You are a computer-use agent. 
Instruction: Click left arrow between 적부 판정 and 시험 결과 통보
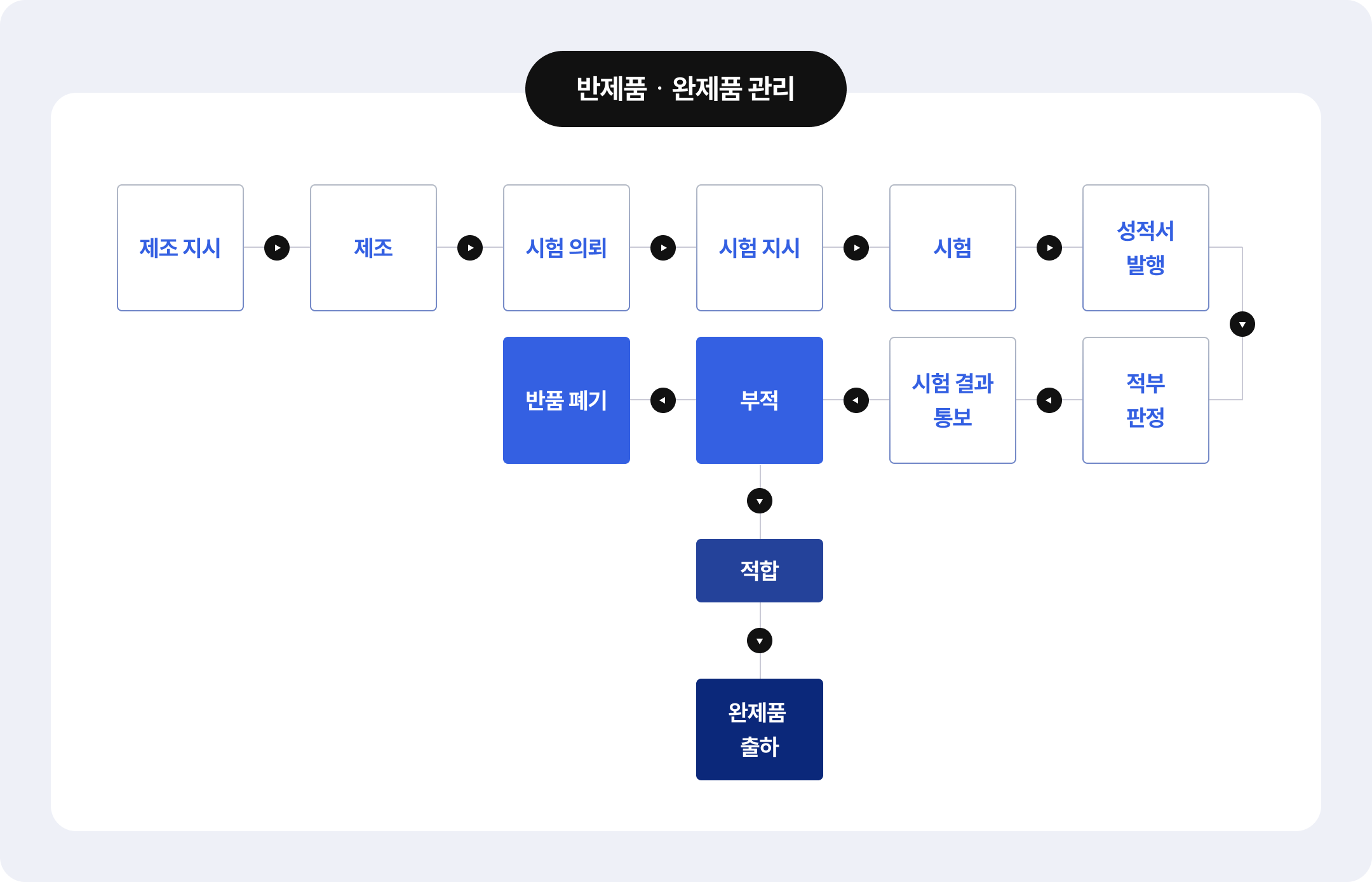[1049, 400]
